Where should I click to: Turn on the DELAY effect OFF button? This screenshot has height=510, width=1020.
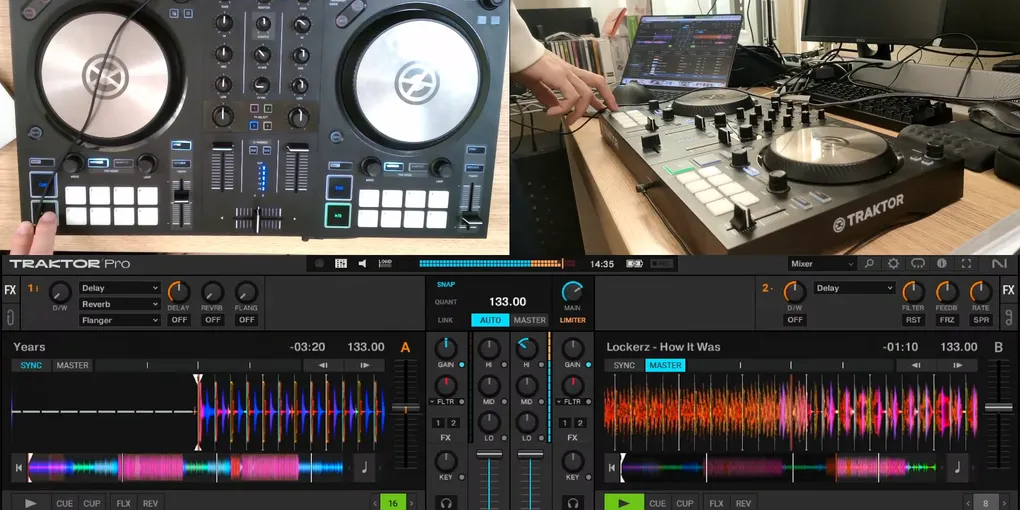[x=178, y=320]
